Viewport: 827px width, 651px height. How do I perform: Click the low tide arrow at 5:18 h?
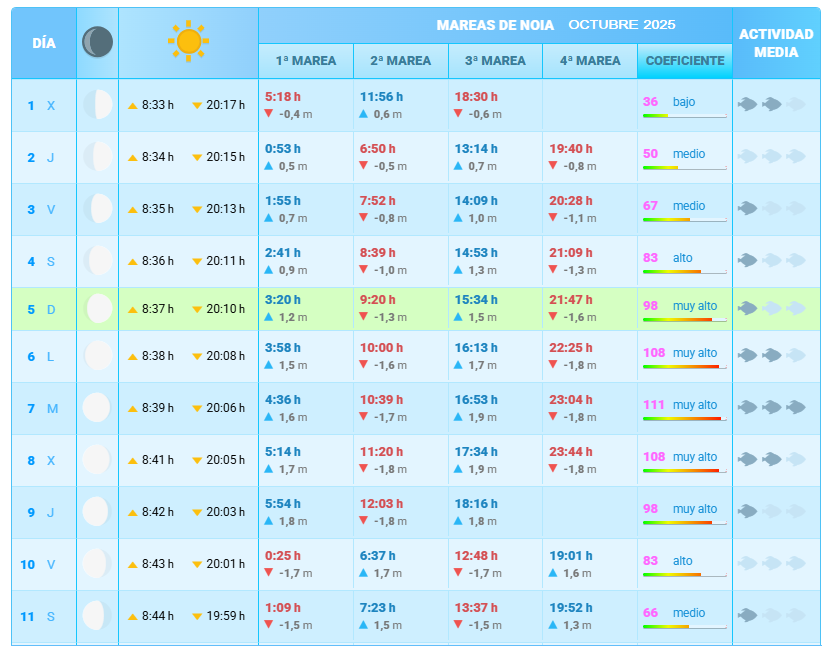click(x=269, y=114)
